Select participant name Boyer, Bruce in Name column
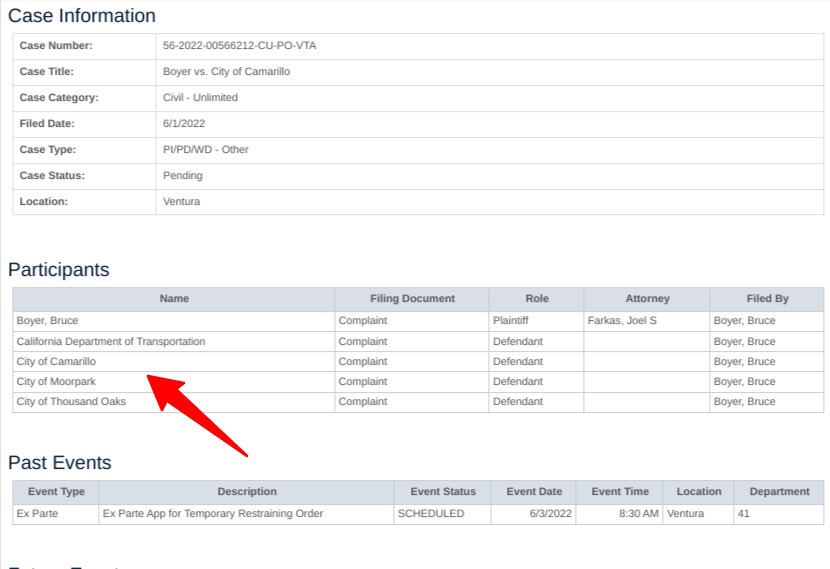Viewport: 830px width, 569px height. pos(47,320)
